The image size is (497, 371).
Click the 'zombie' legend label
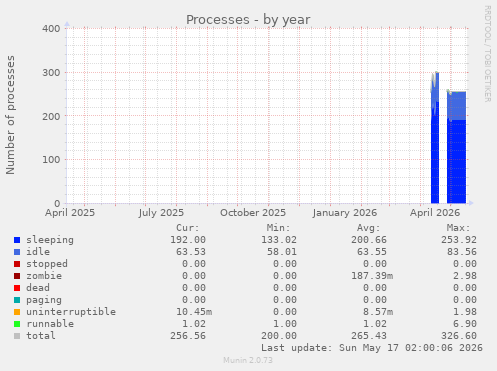(x=44, y=276)
